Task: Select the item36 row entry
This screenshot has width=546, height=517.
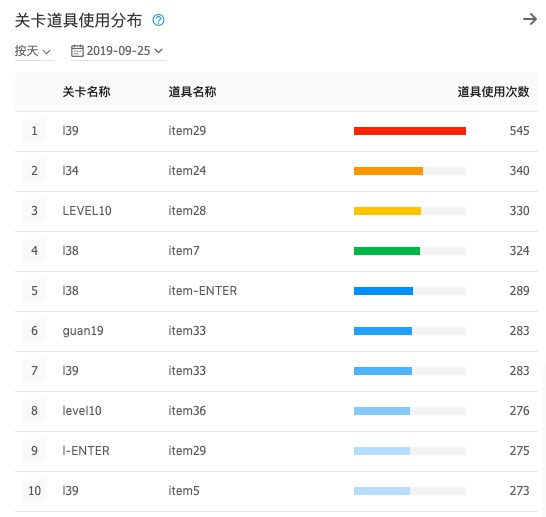Action: click(x=276, y=411)
